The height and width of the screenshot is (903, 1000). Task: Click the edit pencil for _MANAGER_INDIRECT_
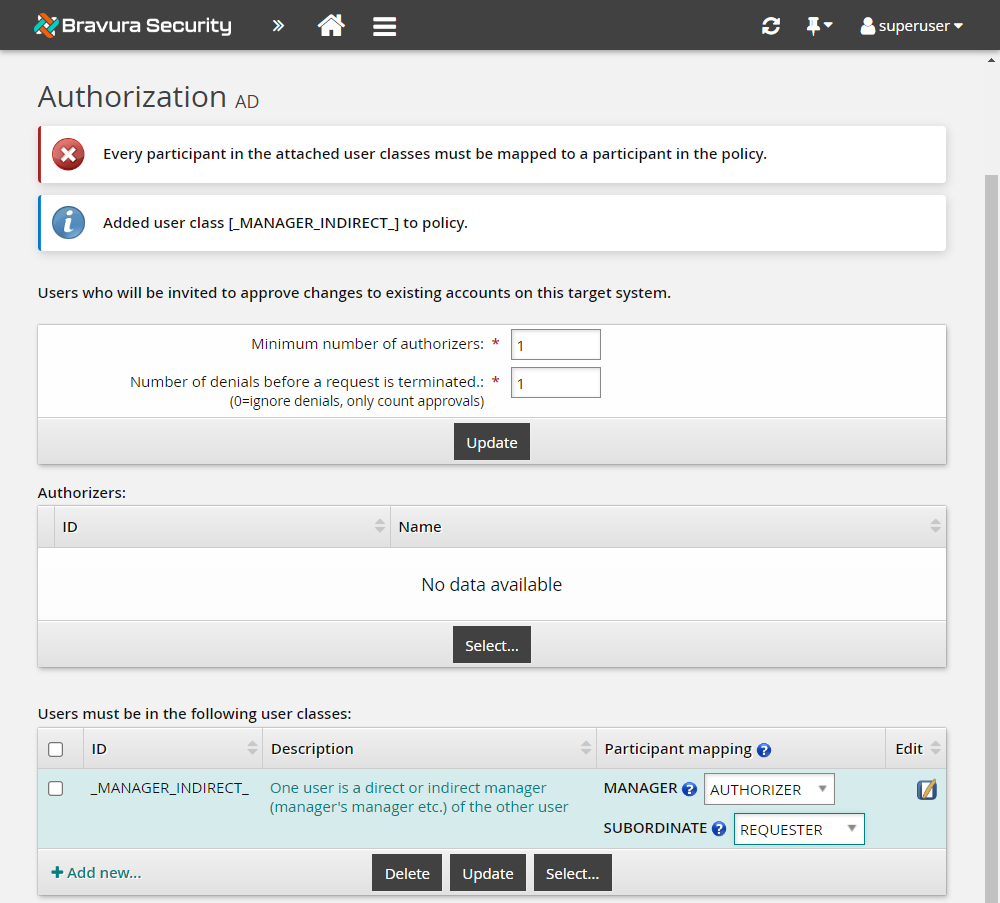926,789
